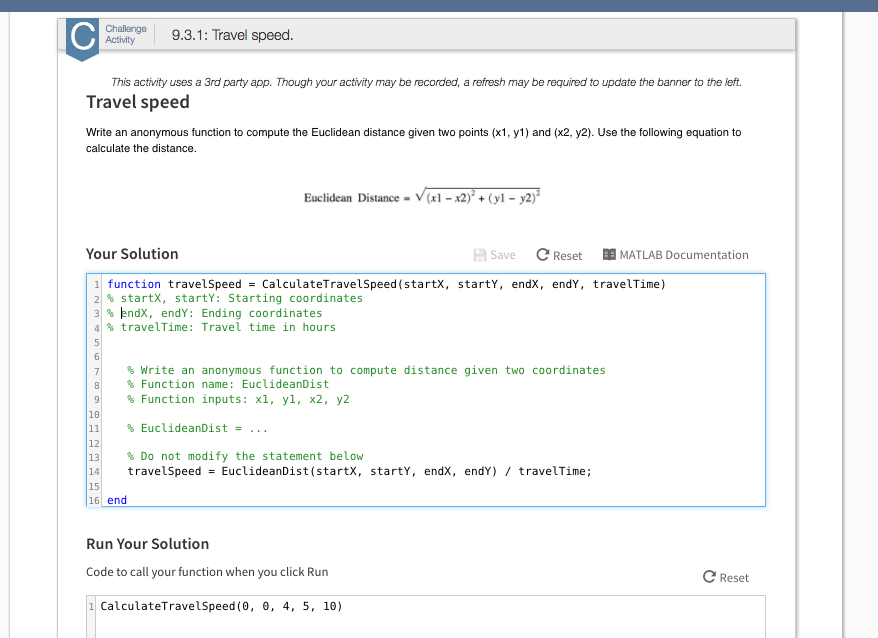The height and width of the screenshot is (638, 878).
Task: Click the Challenge Activity C badge icon
Action: 82,39
